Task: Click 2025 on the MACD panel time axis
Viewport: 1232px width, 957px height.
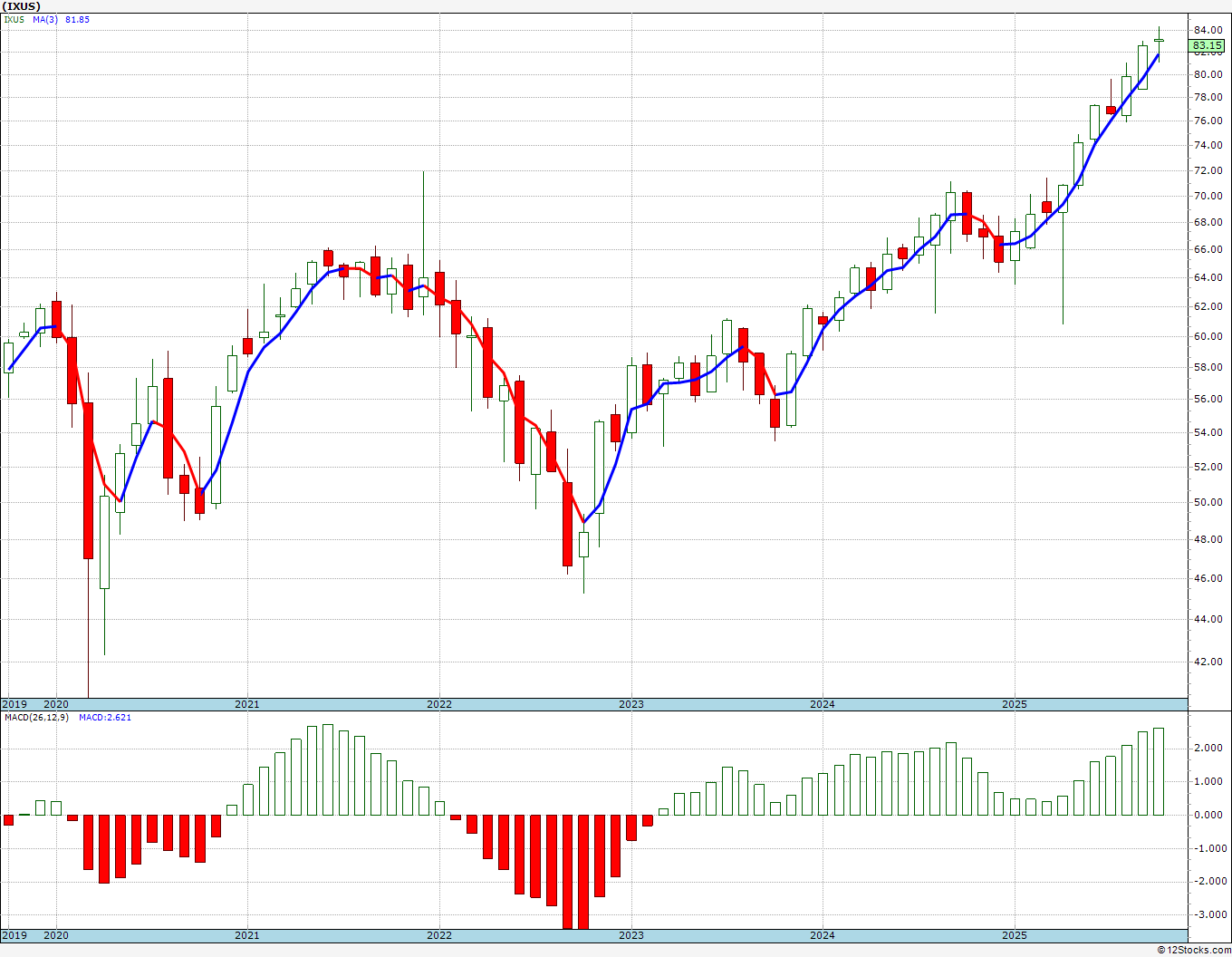Action: 1015,935
